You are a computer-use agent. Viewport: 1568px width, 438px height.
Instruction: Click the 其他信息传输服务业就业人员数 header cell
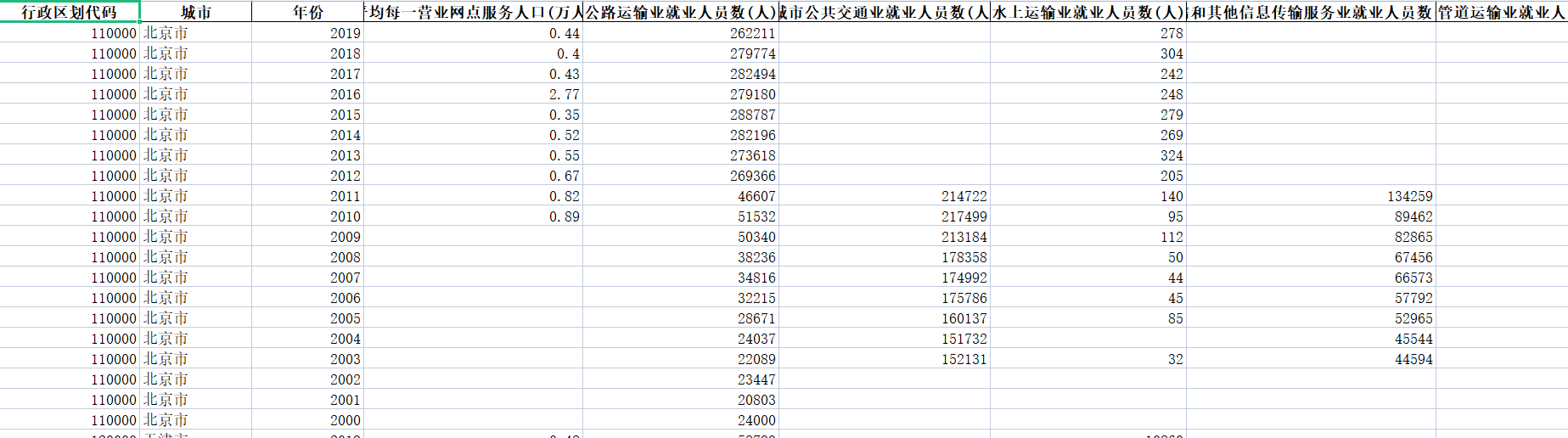[x=1312, y=12]
